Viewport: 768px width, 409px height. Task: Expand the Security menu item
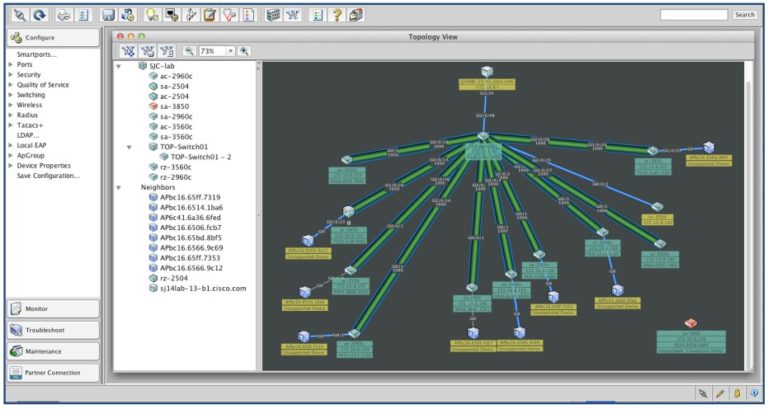(x=10, y=74)
